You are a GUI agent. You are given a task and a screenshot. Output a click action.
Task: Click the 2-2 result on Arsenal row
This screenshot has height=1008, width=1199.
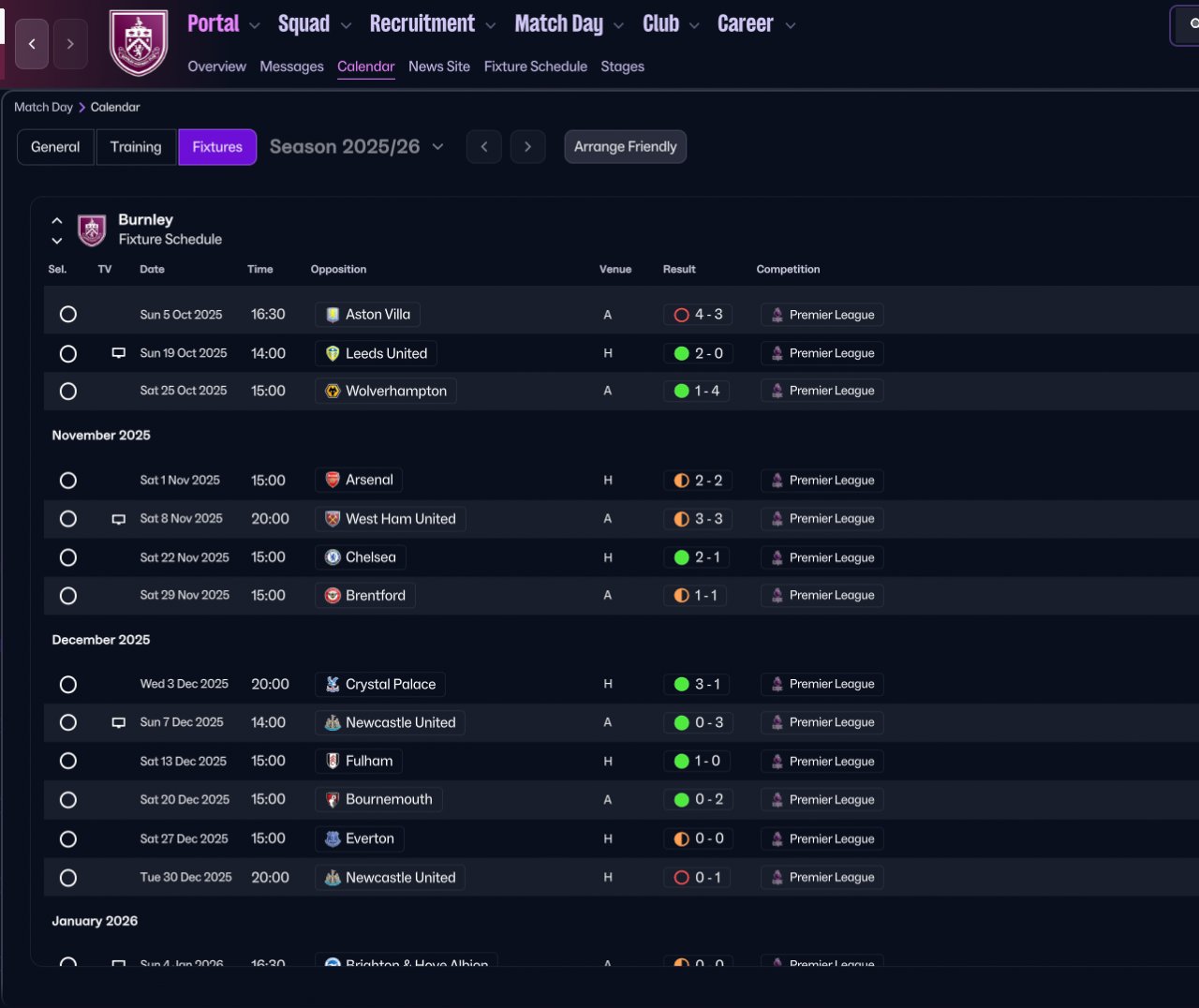[x=698, y=481]
